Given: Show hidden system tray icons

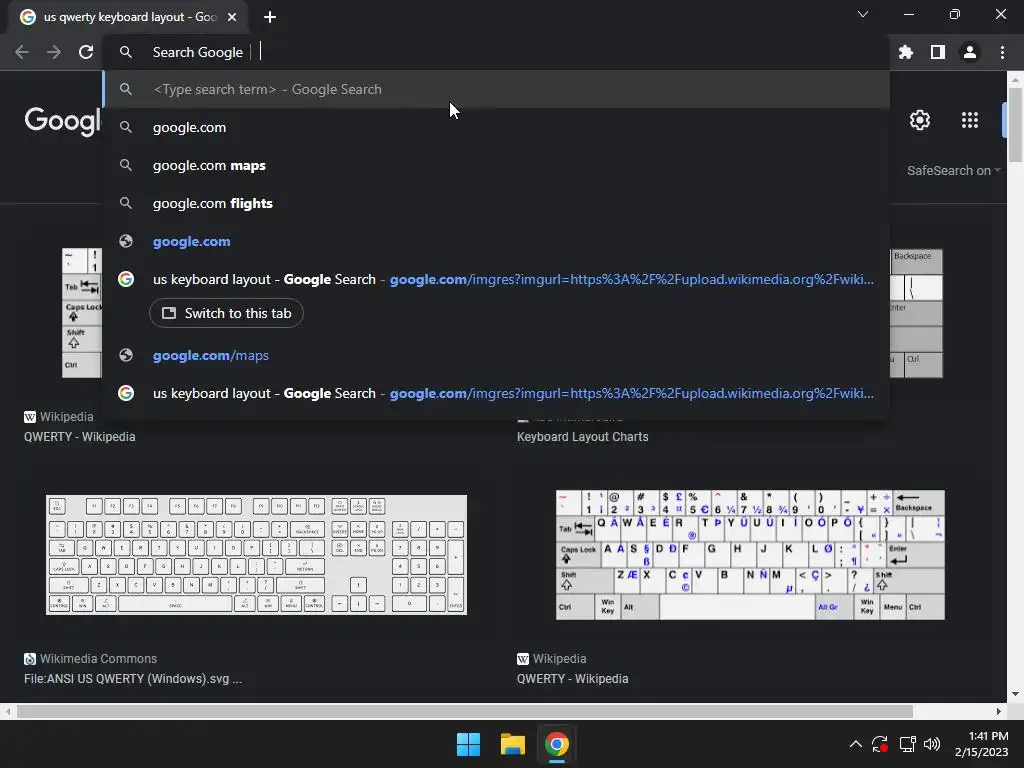Looking at the screenshot, I should coord(856,744).
